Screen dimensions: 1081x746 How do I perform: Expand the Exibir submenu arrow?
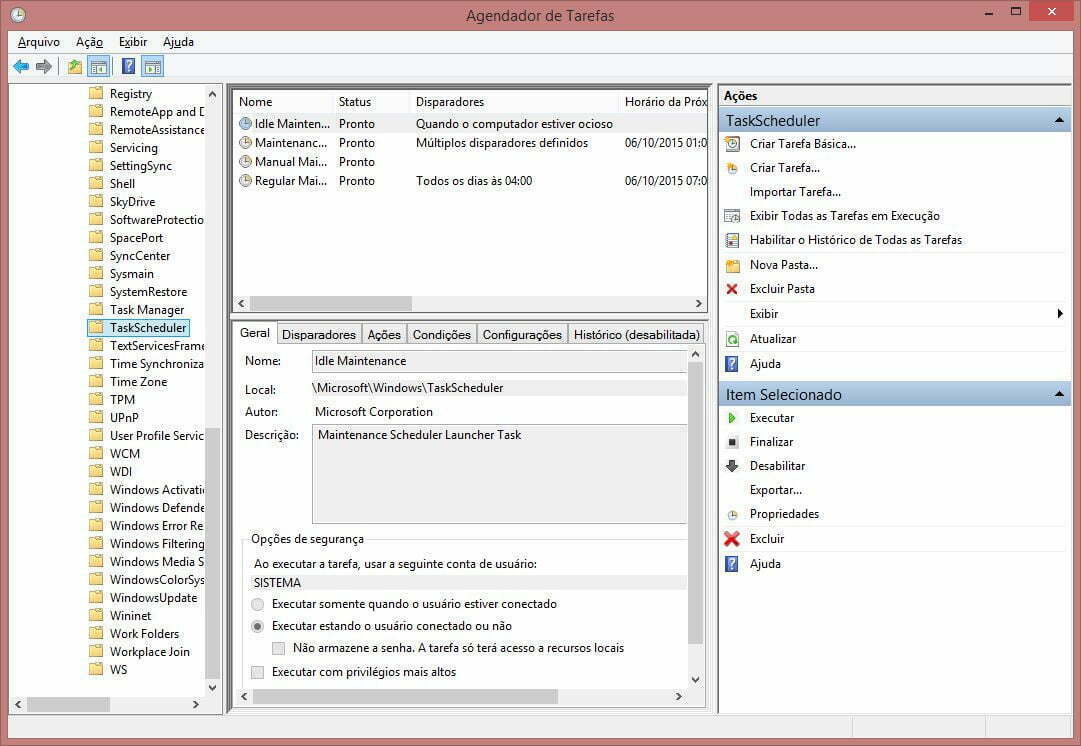[1060, 314]
